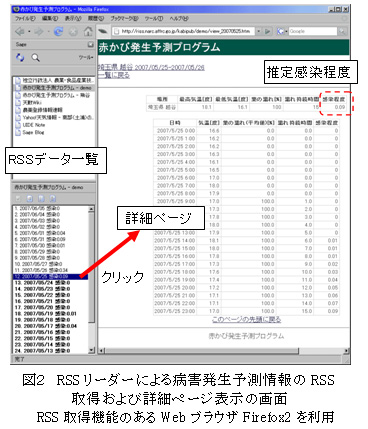Screen dimensions: 368x429
Task: Open the ファイル menu
Action: coord(25,19)
